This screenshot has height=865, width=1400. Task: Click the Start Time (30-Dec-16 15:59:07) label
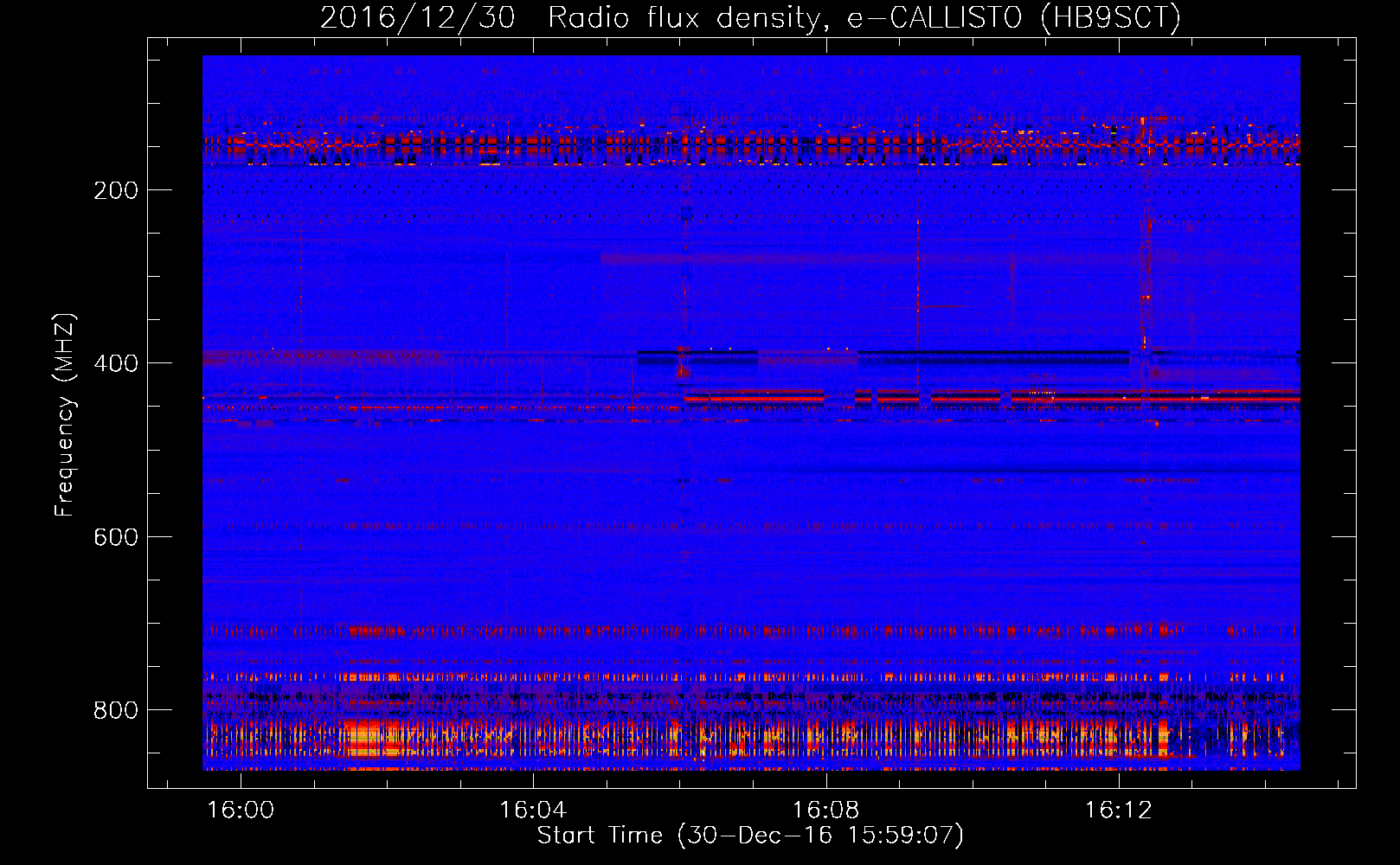click(750, 836)
